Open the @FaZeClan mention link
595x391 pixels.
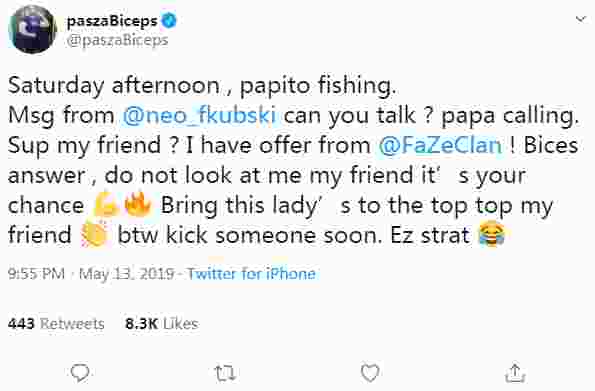point(440,145)
